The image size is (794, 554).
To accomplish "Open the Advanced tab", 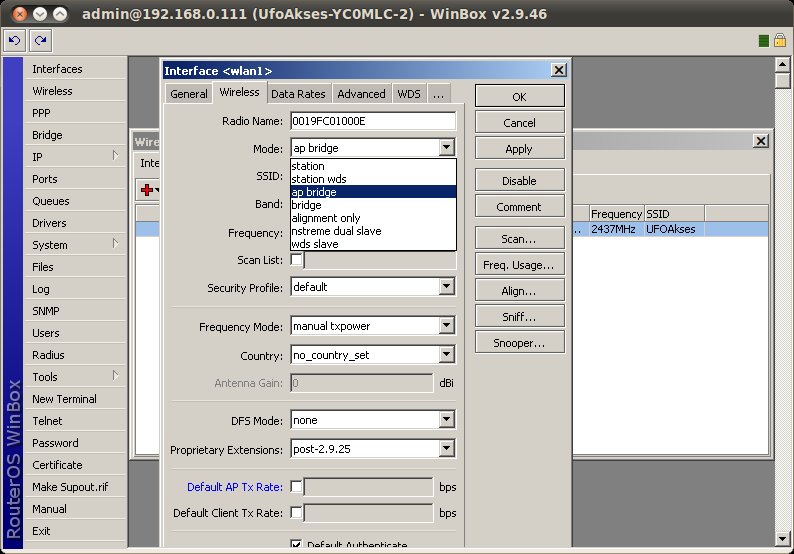I will pos(361,94).
